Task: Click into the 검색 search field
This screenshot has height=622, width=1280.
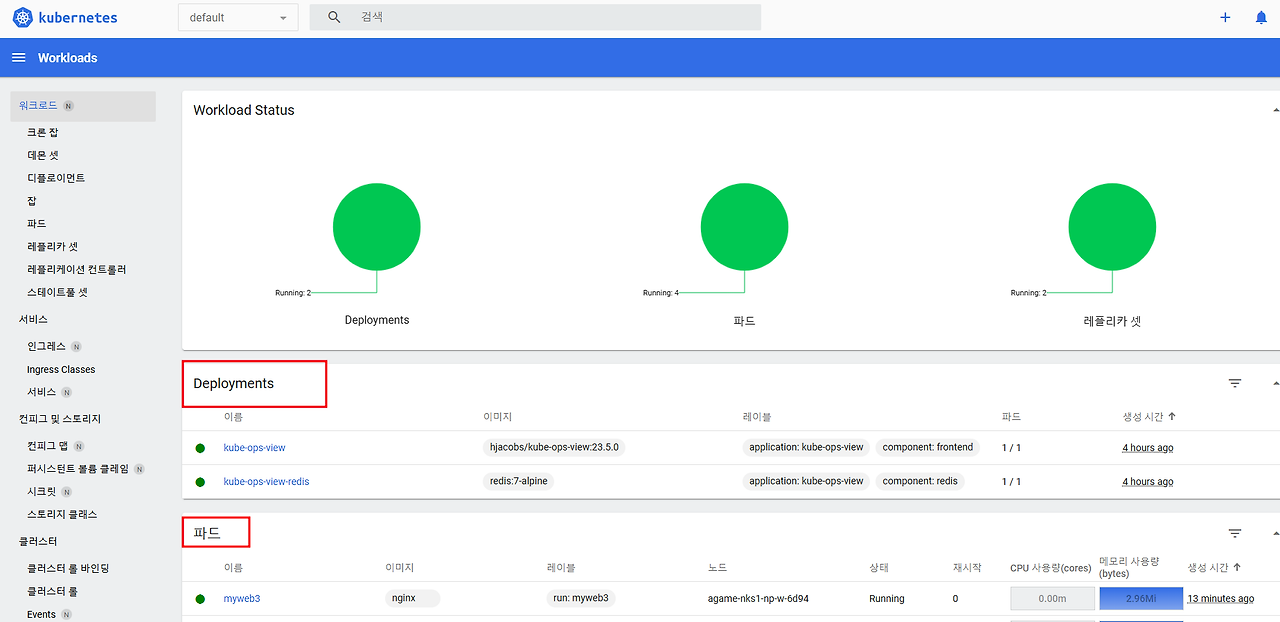Action: 555,17
